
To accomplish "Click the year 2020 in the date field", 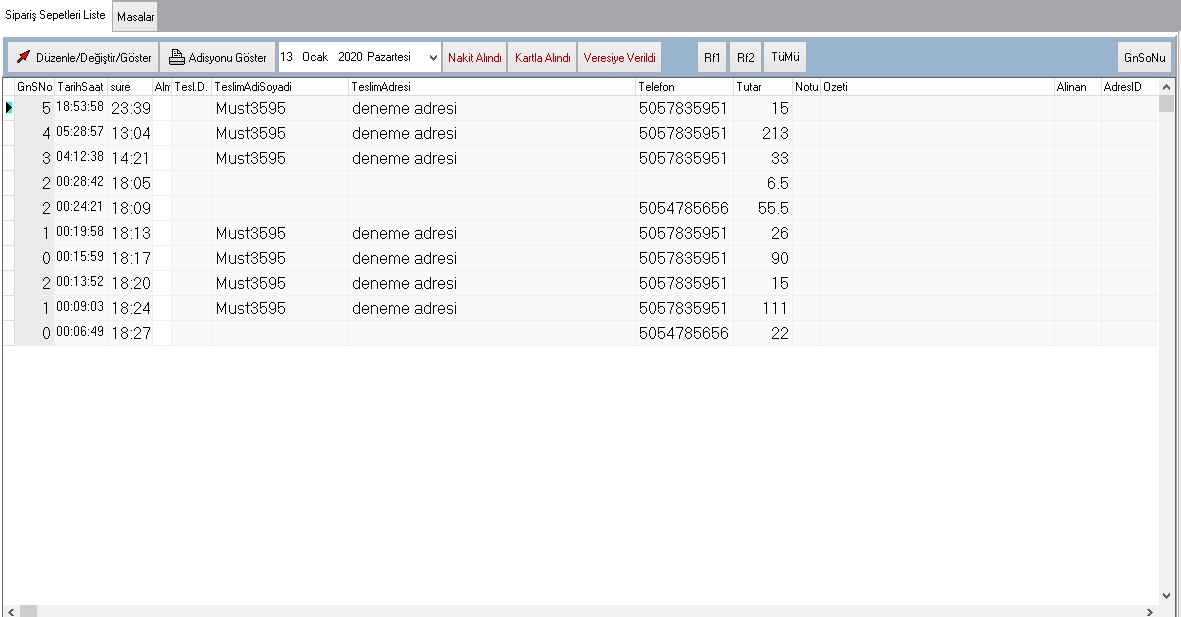I will click(350, 58).
